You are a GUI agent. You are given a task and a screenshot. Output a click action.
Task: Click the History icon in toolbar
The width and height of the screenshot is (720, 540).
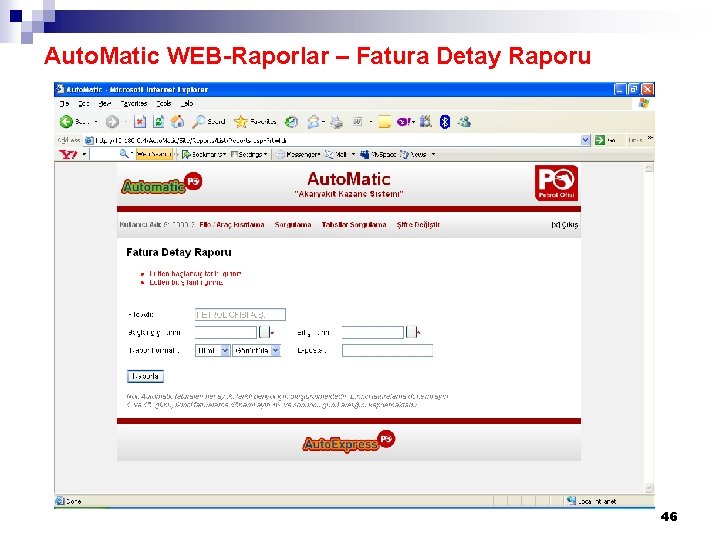(291, 122)
